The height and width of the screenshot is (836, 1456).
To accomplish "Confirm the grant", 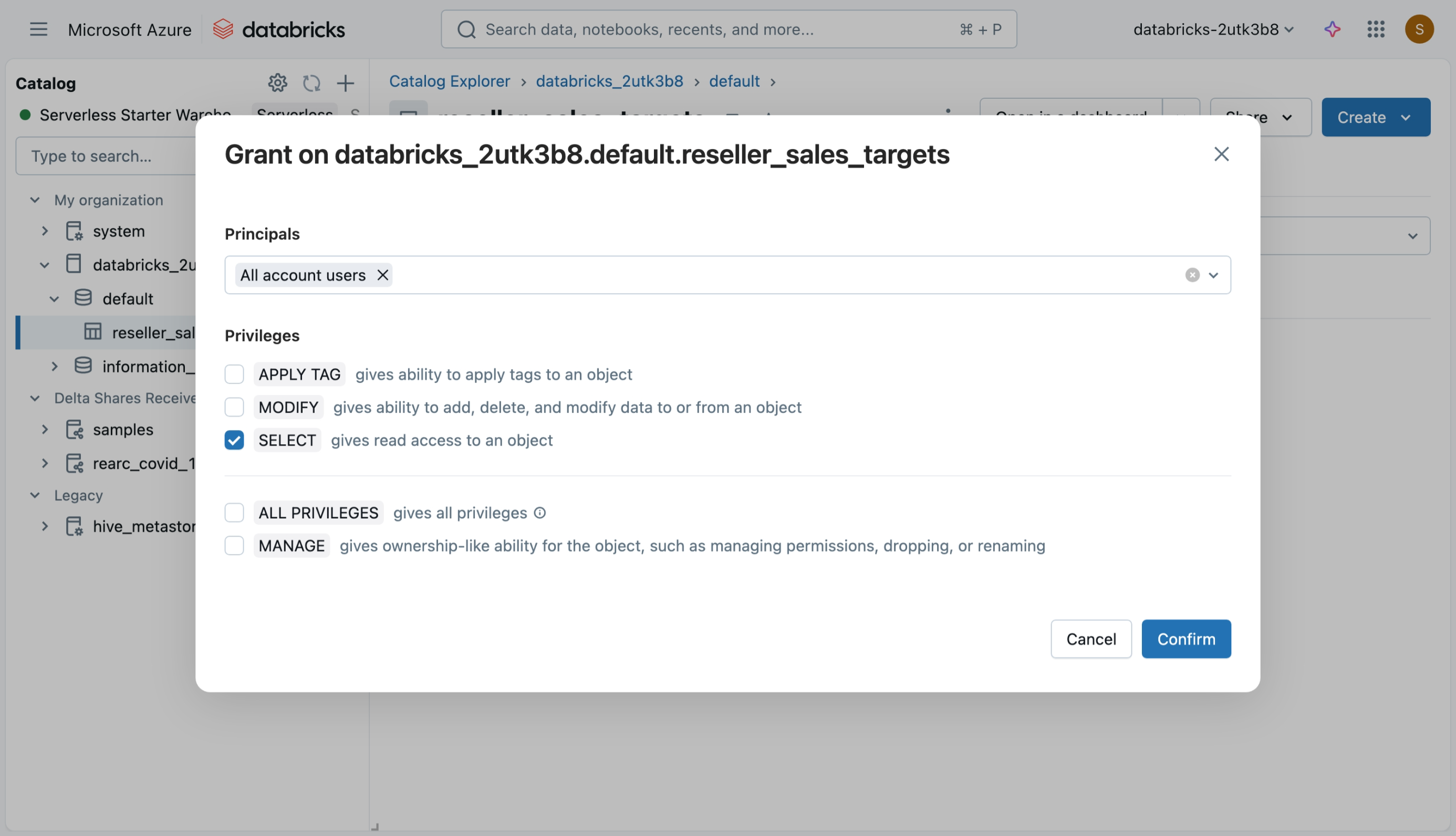I will 1185,639.
